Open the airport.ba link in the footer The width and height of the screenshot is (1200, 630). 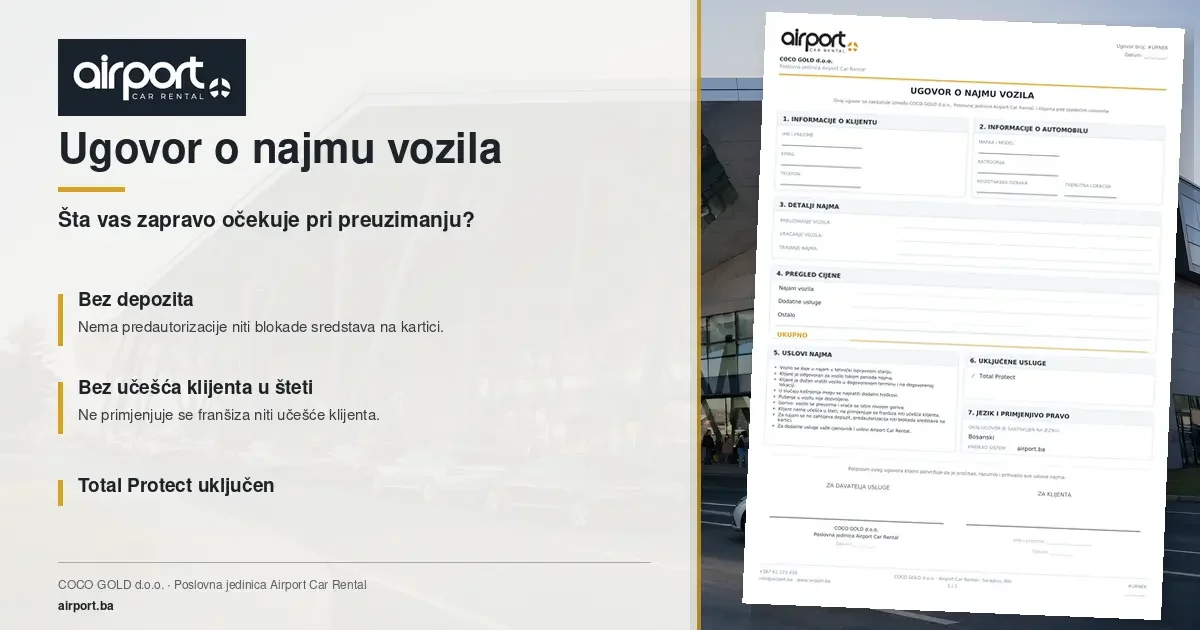86,606
